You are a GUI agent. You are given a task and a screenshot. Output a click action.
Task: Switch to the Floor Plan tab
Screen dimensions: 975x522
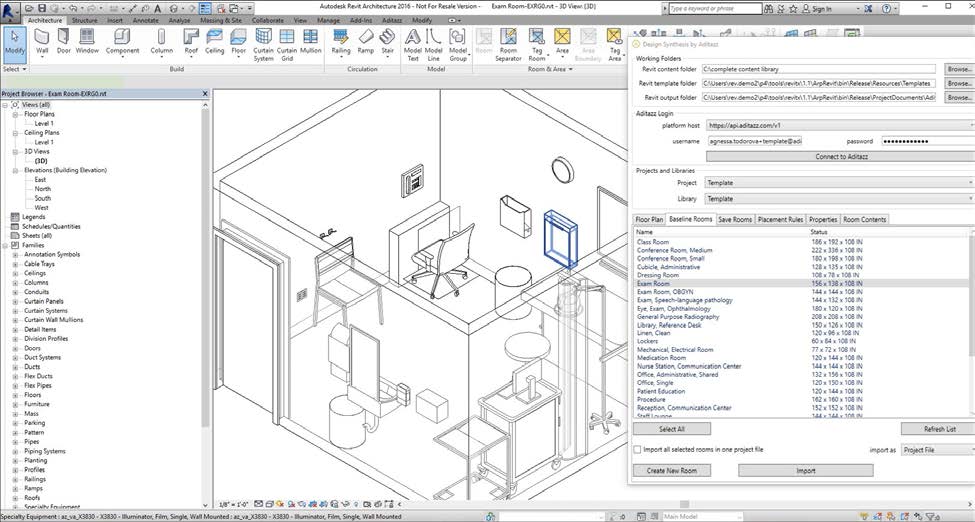click(x=649, y=220)
